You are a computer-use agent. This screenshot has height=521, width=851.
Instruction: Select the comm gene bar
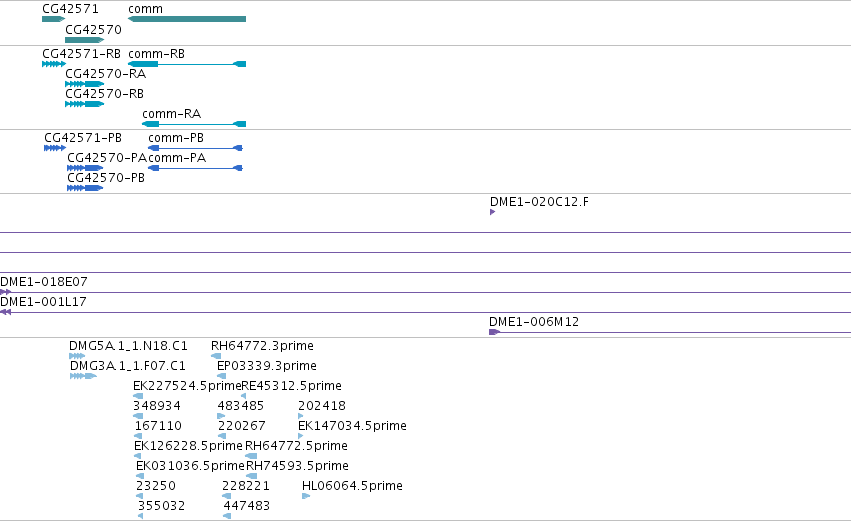click(187, 19)
